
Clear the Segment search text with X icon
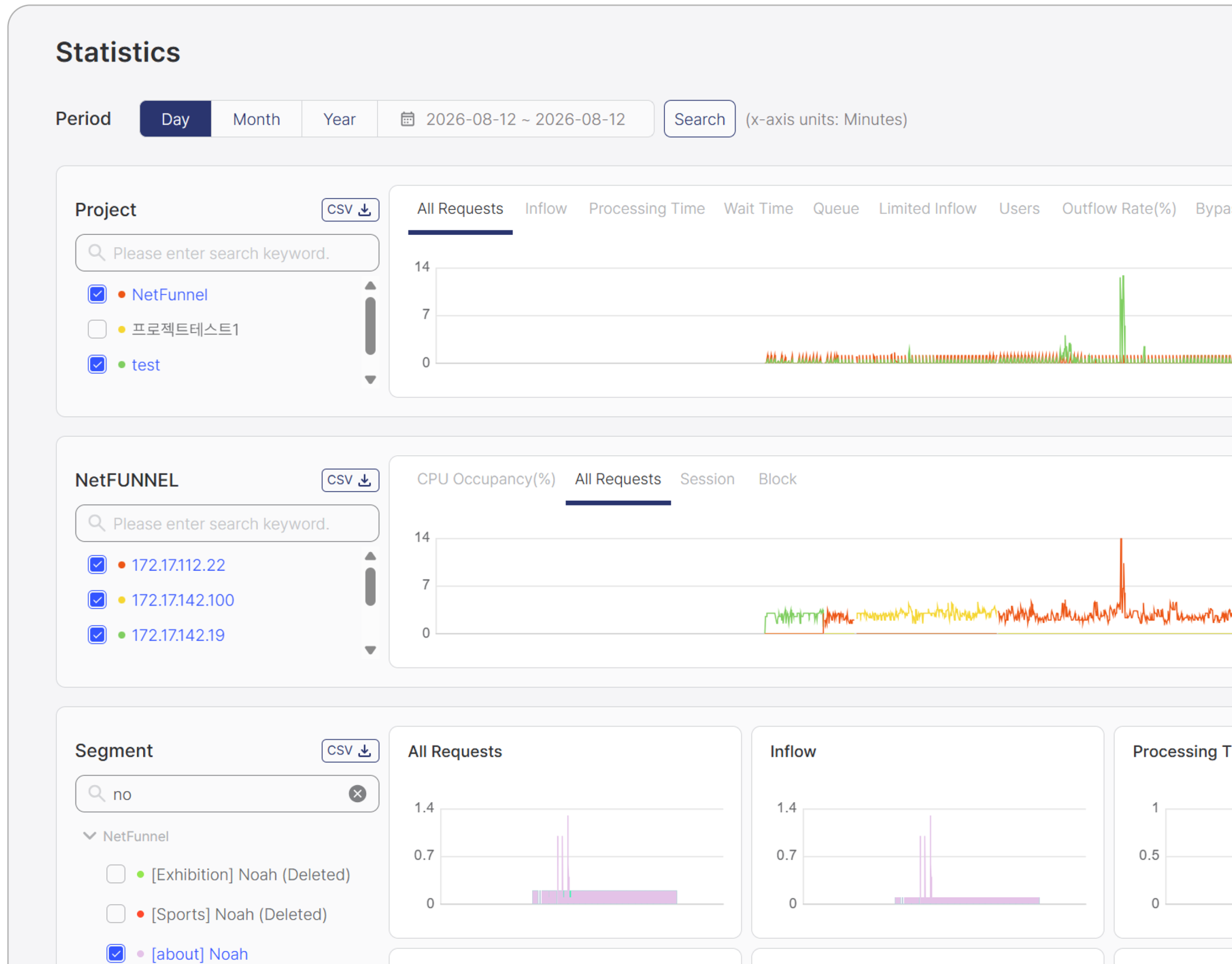pos(358,794)
